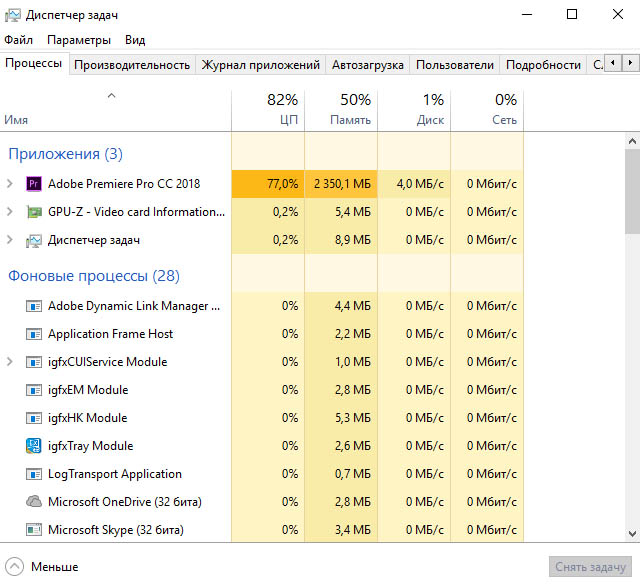Screen dimensions: 640x588
Task: Click the 8,9 МБ memory cell
Action: [x=341, y=240]
